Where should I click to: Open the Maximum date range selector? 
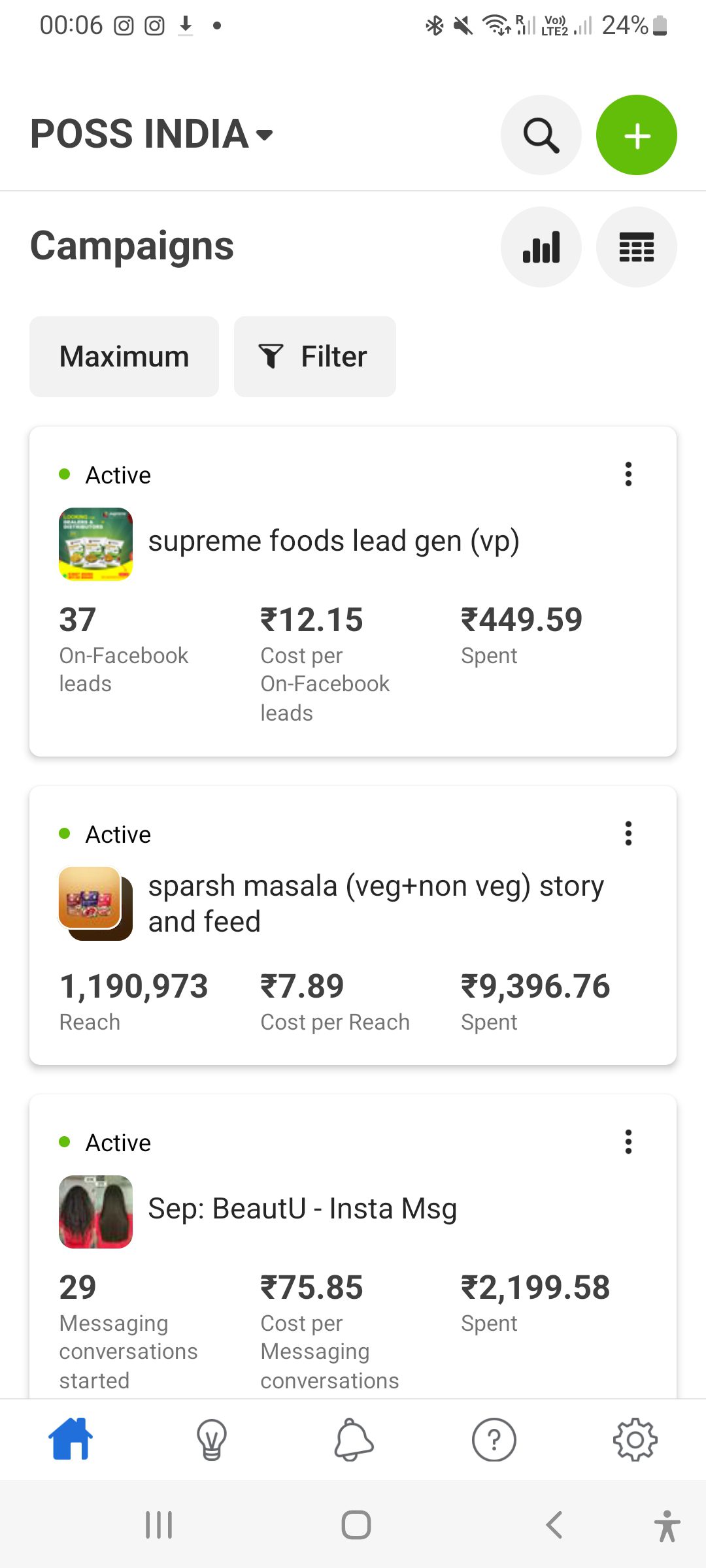coord(124,357)
